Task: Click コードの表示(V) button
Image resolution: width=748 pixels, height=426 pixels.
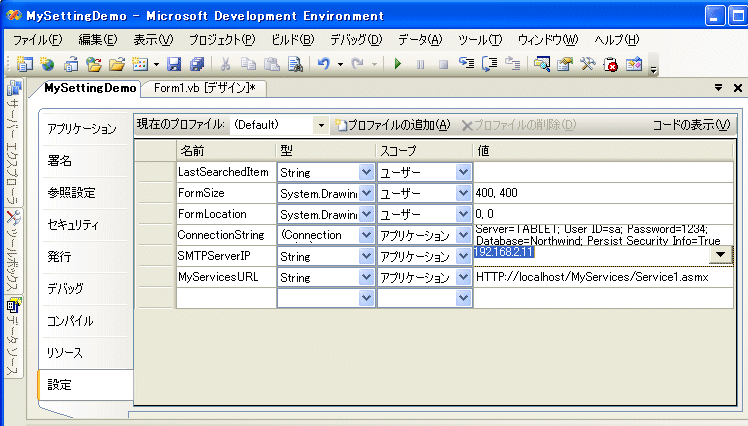Action: 691,125
